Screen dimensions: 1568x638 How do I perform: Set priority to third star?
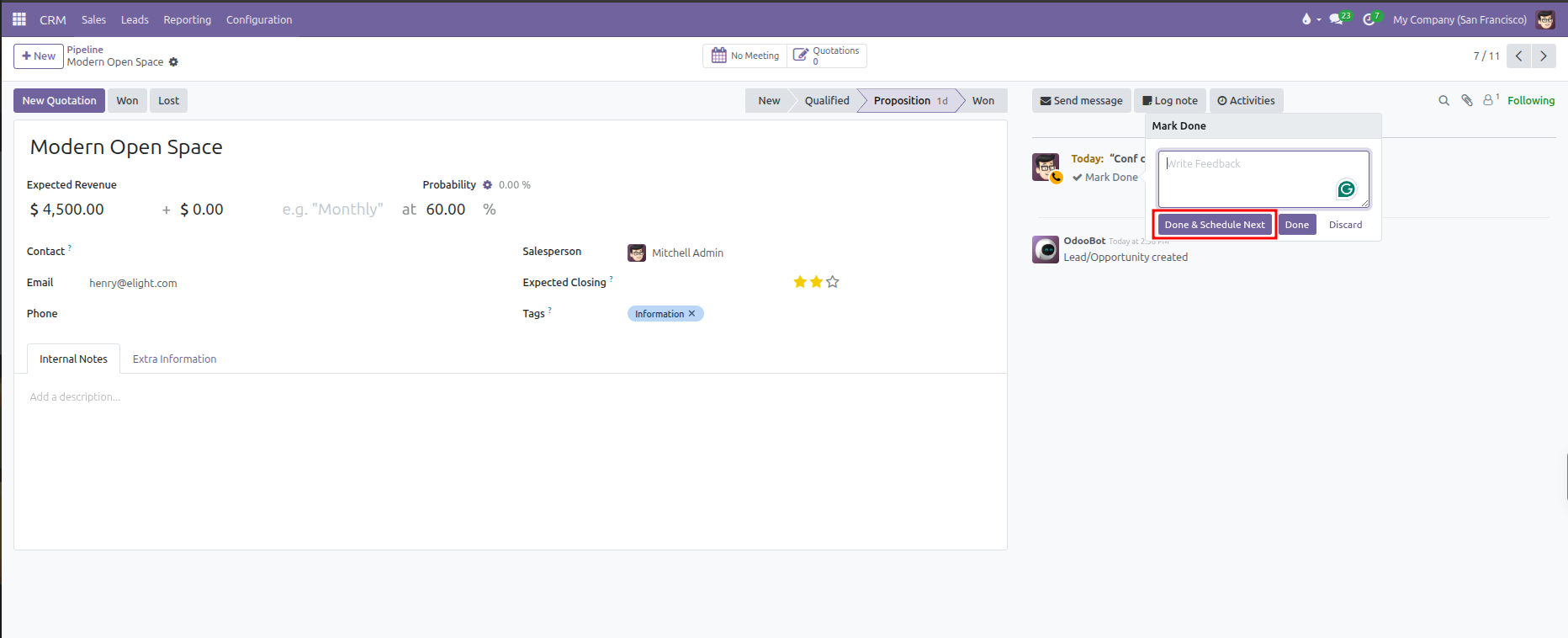tap(833, 282)
